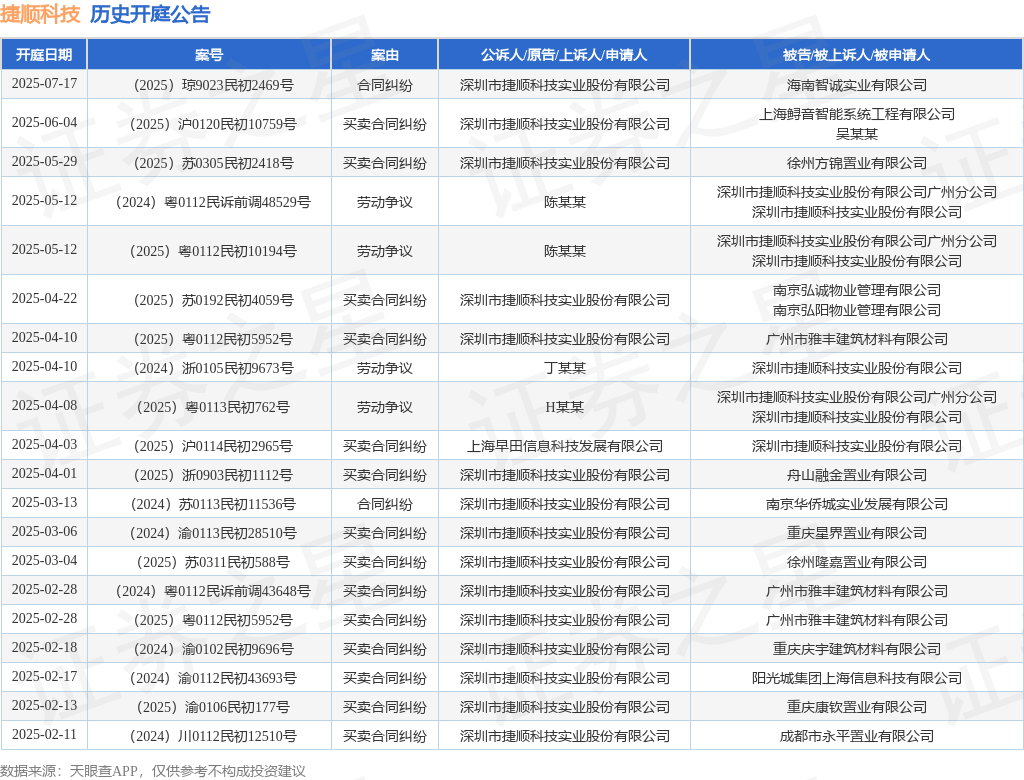
Task: Click defendant 广州市雅丰建筑材料有限公司 in the 2025-04-10 row
Action: point(857,340)
